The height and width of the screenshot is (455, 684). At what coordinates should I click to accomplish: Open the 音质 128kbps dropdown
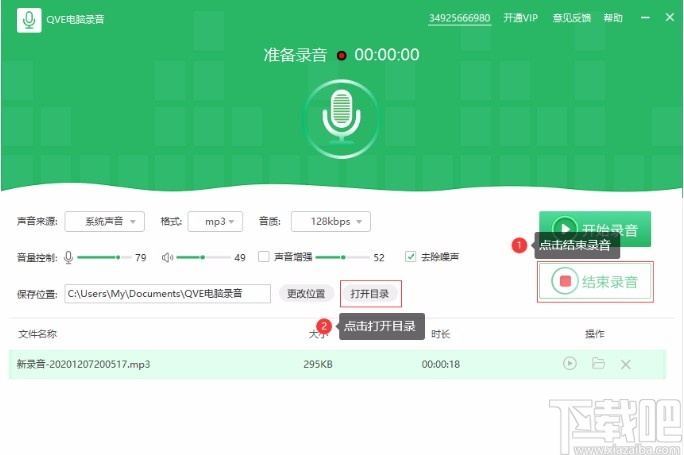pyautogui.click(x=331, y=222)
